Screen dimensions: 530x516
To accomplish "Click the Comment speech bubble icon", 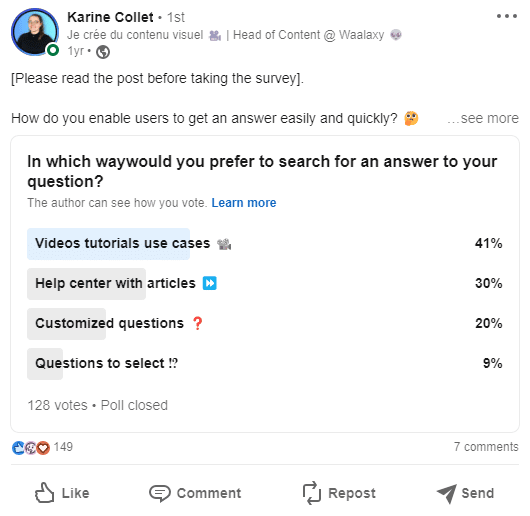I will (x=160, y=493).
